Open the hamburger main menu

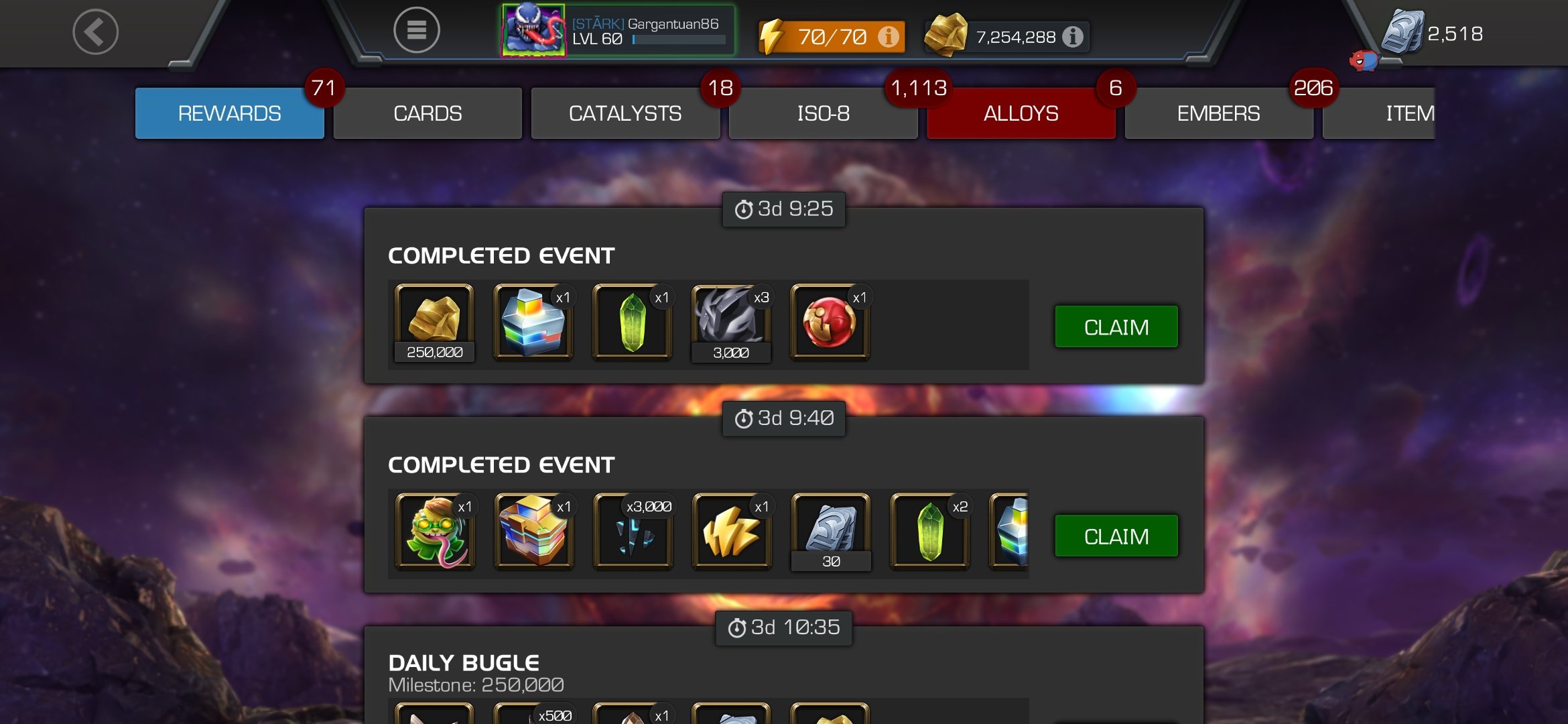point(416,30)
